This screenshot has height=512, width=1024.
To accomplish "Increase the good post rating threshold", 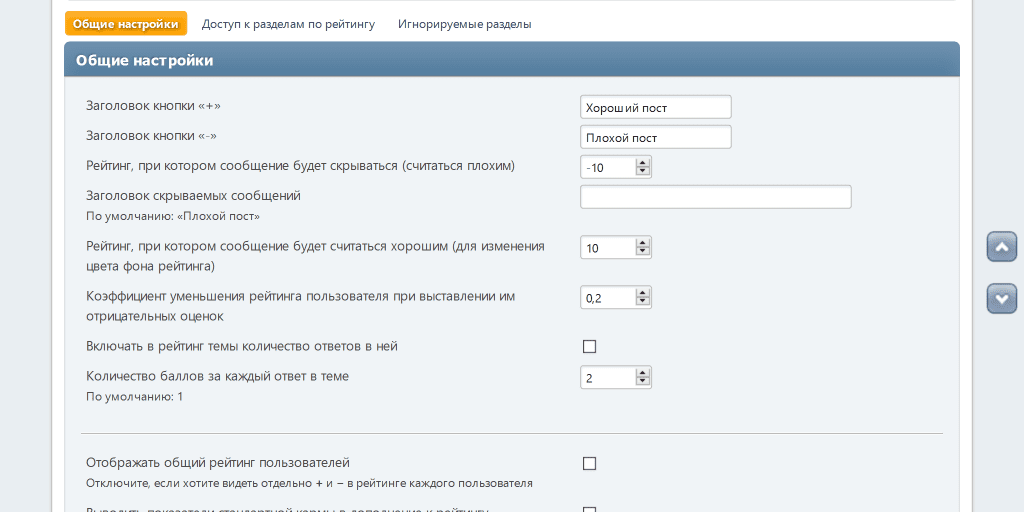I will click(x=643, y=242).
